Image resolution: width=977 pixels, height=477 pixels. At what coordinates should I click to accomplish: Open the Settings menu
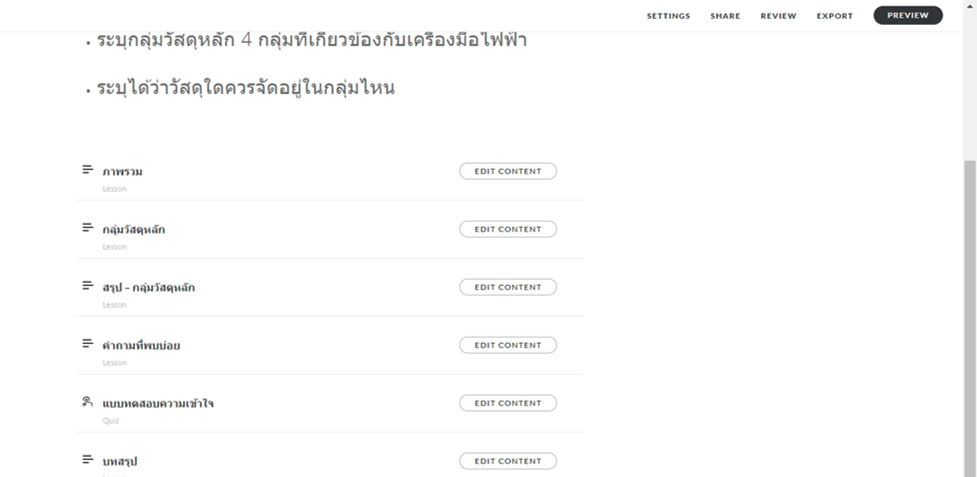point(668,16)
